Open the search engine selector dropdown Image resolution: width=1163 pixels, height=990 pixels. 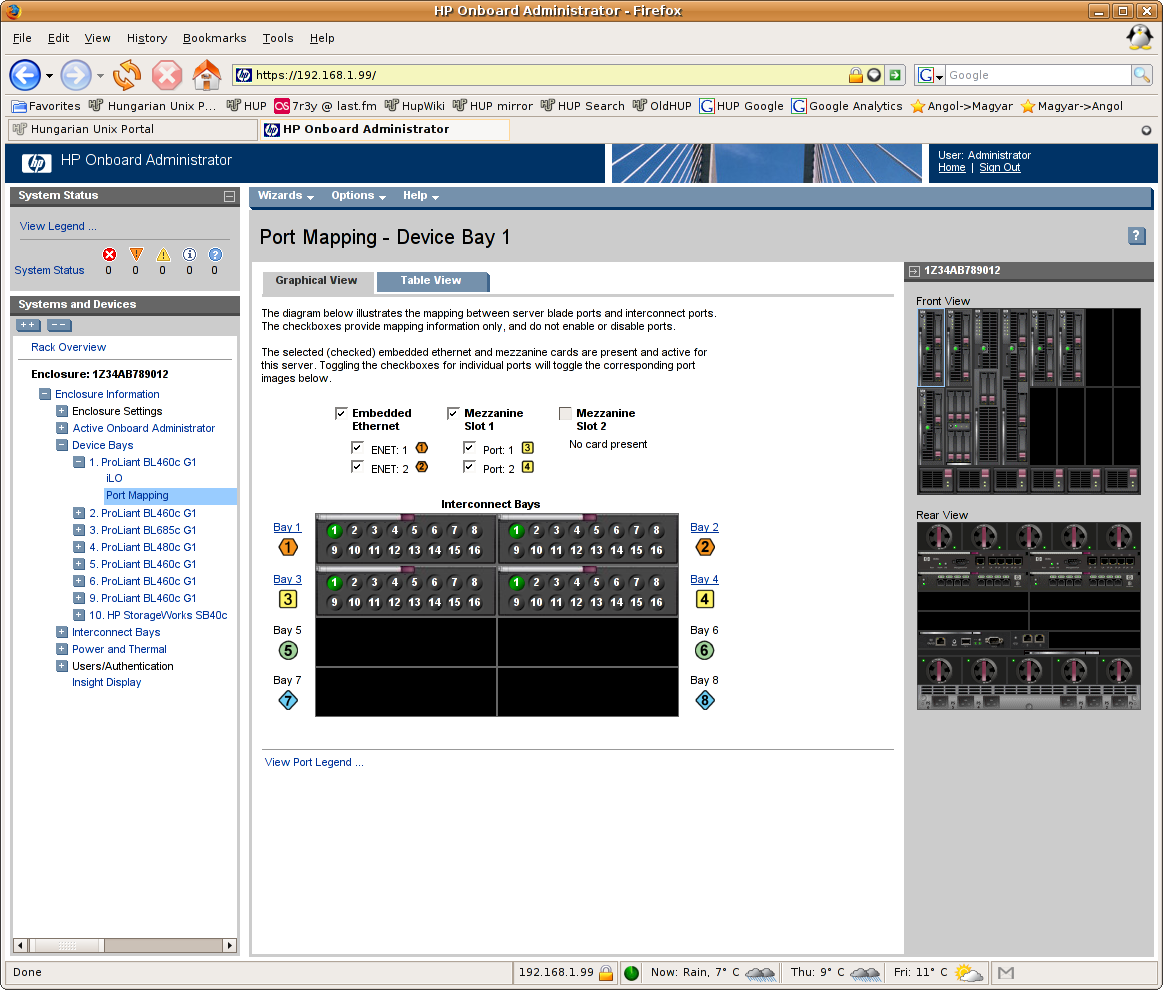[x=931, y=75]
